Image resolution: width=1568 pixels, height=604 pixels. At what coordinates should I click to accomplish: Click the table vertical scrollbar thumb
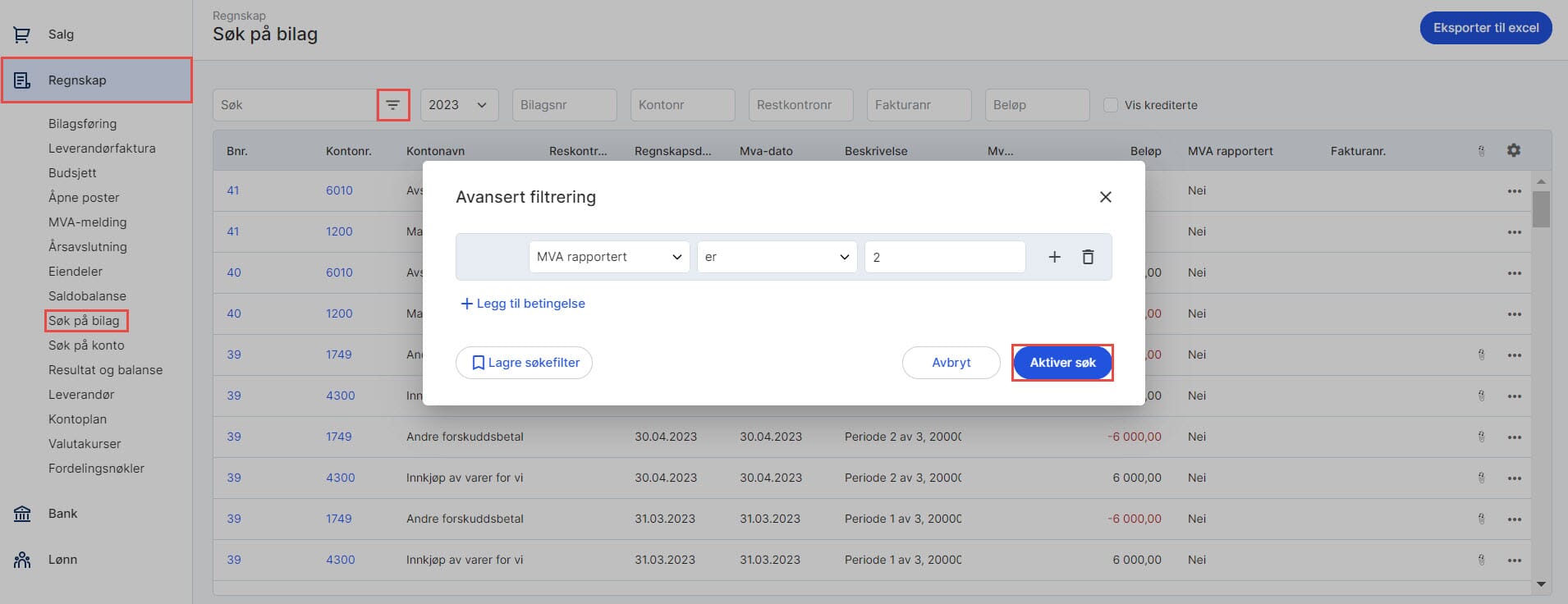1540,208
